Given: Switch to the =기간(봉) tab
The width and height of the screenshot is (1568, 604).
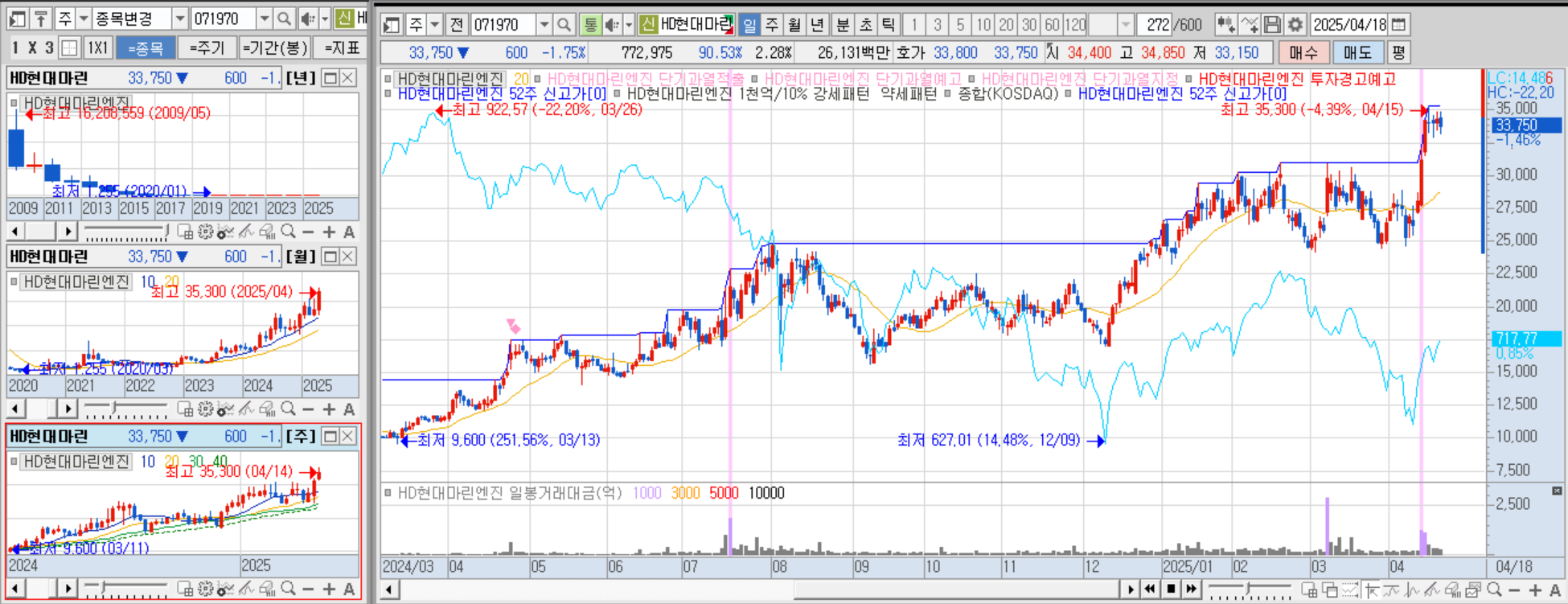Looking at the screenshot, I should [275, 48].
